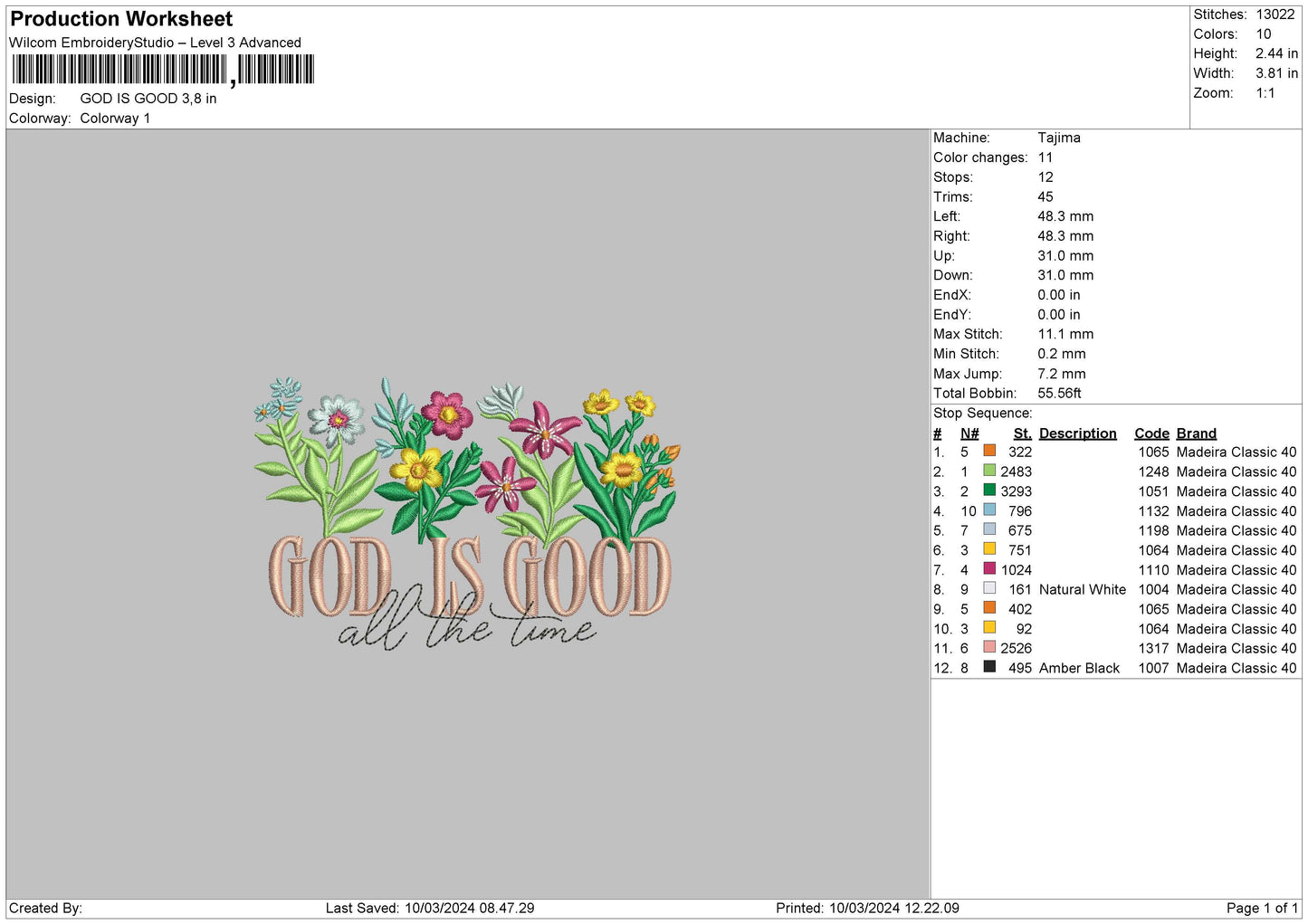
Task: Click the grey-blue swatch, code 1198
Action: 989,529
